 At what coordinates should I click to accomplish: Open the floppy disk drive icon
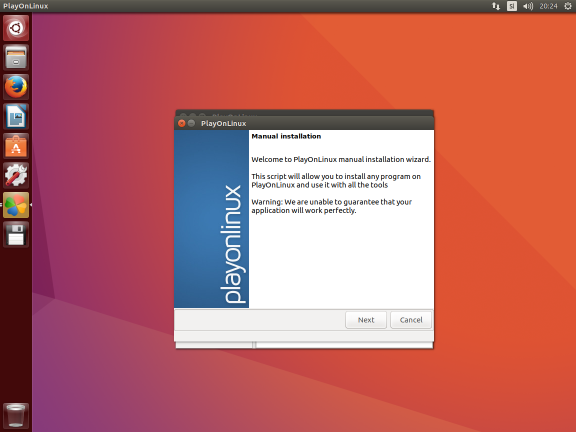point(16,234)
